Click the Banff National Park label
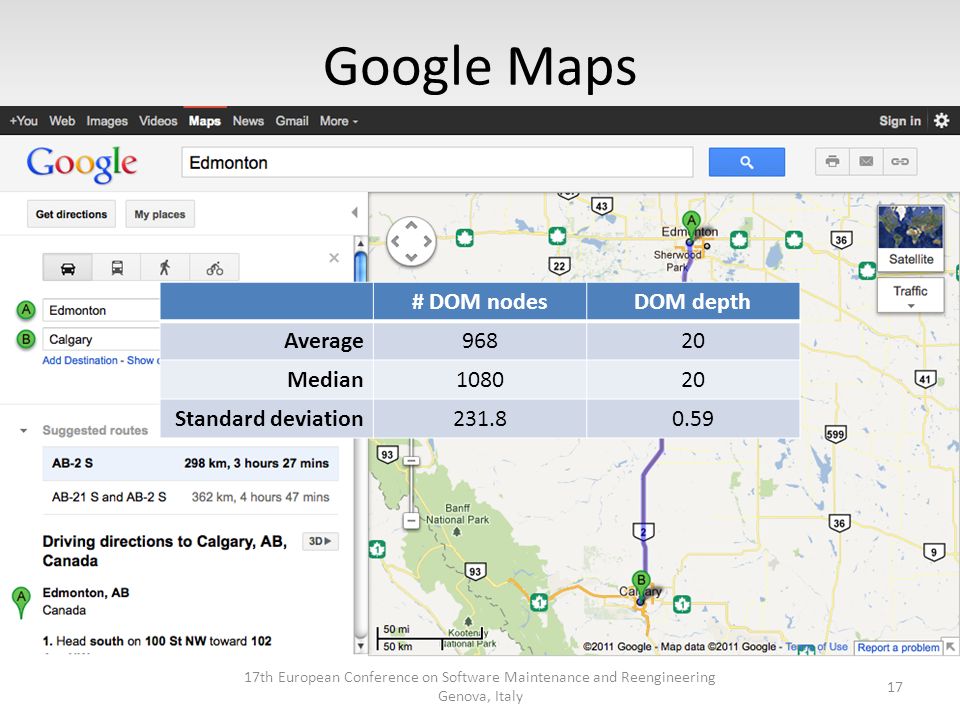The width and height of the screenshot is (960, 720). [457, 514]
